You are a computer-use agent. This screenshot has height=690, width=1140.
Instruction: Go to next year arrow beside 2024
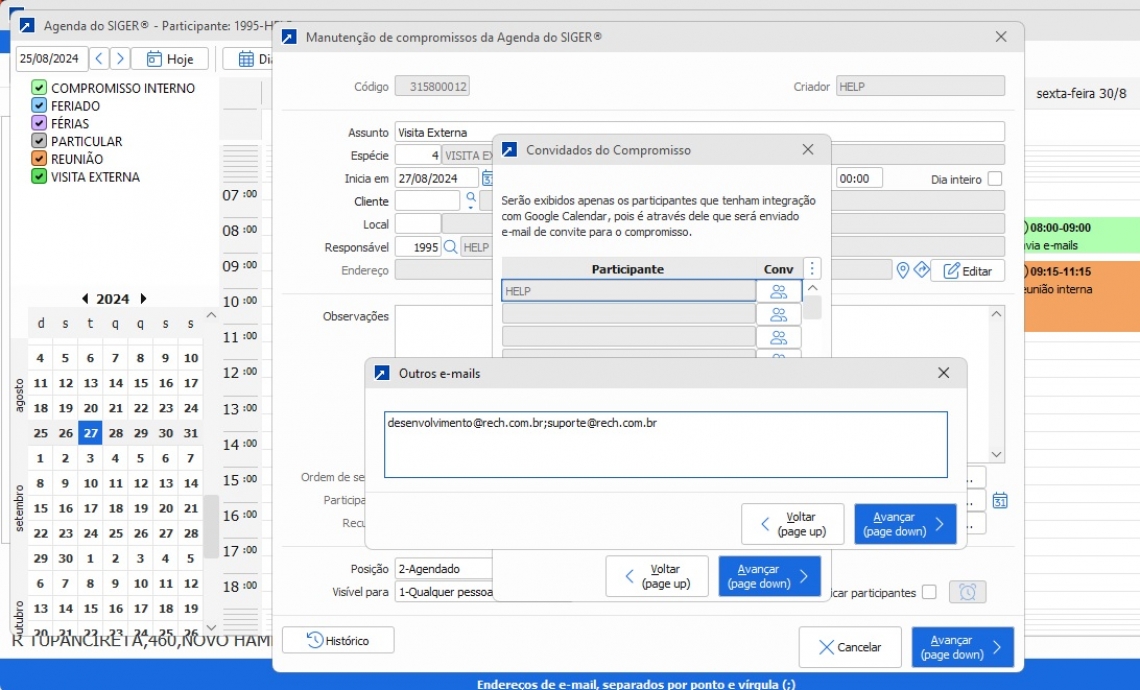(143, 299)
